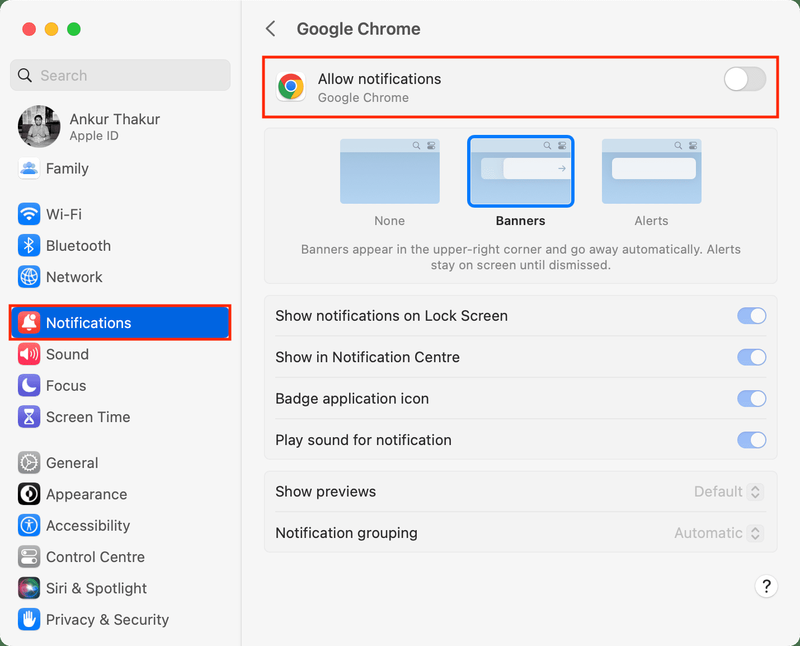This screenshot has width=800, height=646.
Task: Click the magnifier icon in Search field
Action: 24,76
